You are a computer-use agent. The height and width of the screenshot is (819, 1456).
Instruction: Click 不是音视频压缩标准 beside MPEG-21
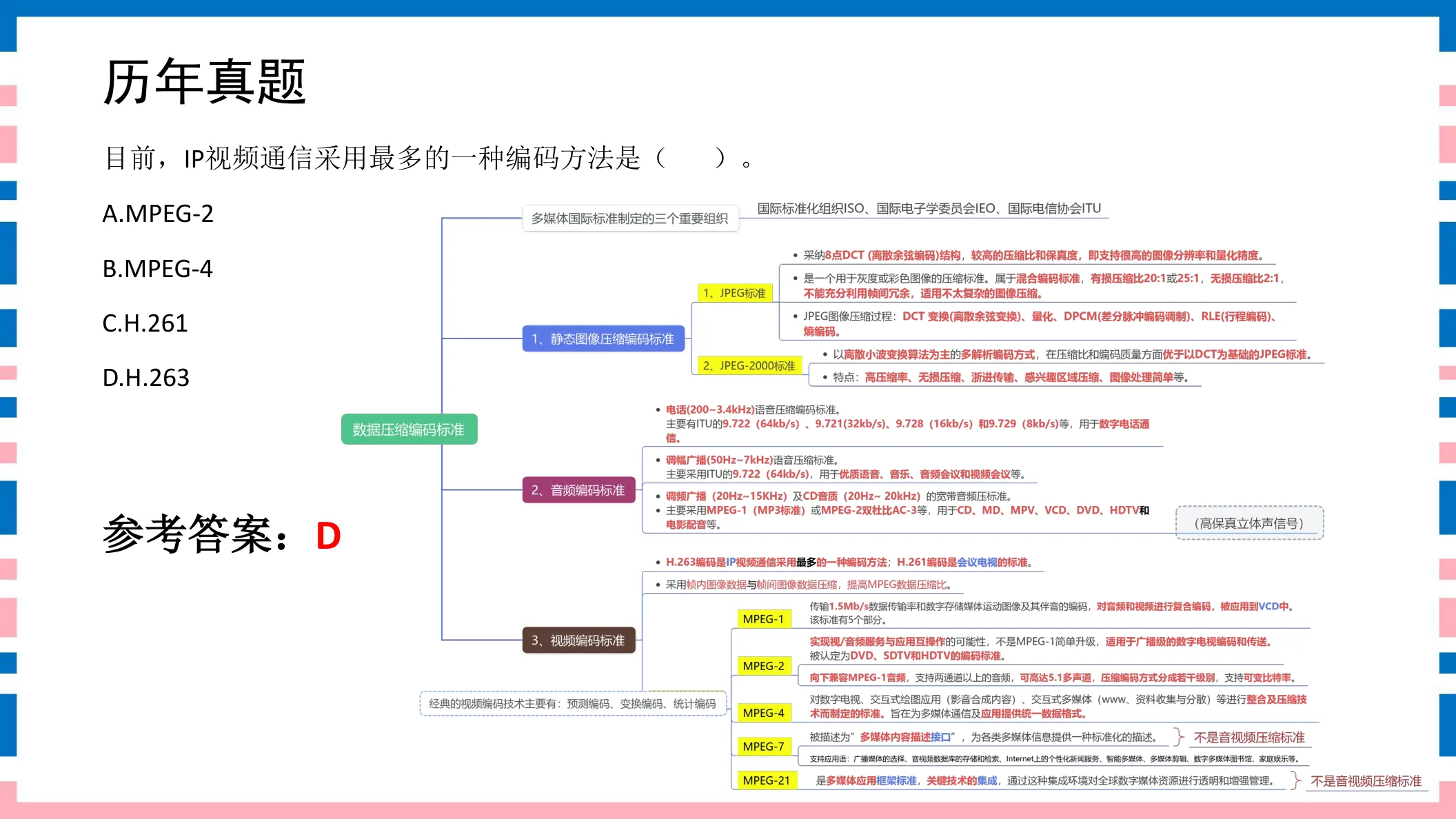1366,781
